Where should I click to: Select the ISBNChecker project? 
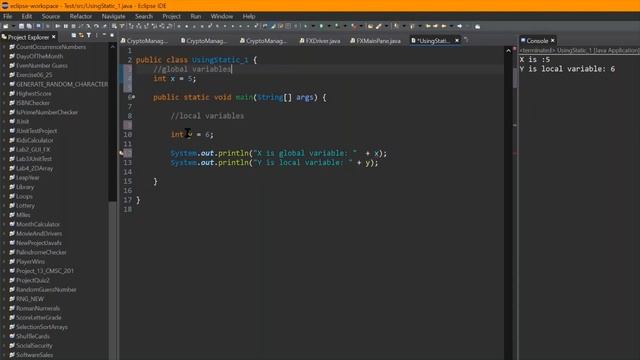click(33, 103)
